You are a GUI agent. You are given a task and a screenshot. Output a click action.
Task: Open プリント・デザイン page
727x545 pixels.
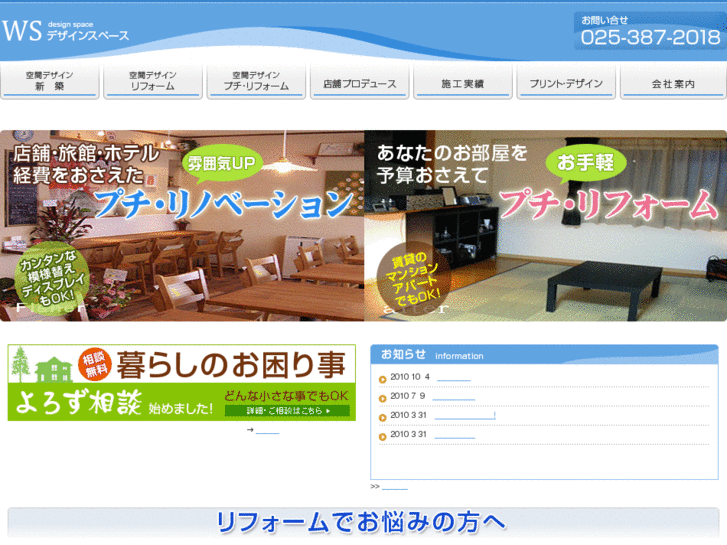[566, 83]
